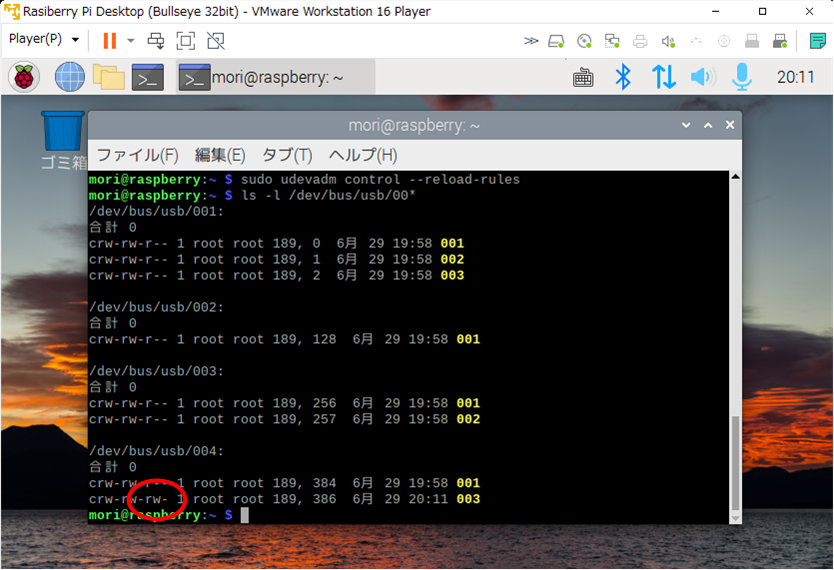Viewport: 834px width, 570px height.
Task: Expand the hidden devices chevron in VMware toolbar
Action: tap(531, 41)
